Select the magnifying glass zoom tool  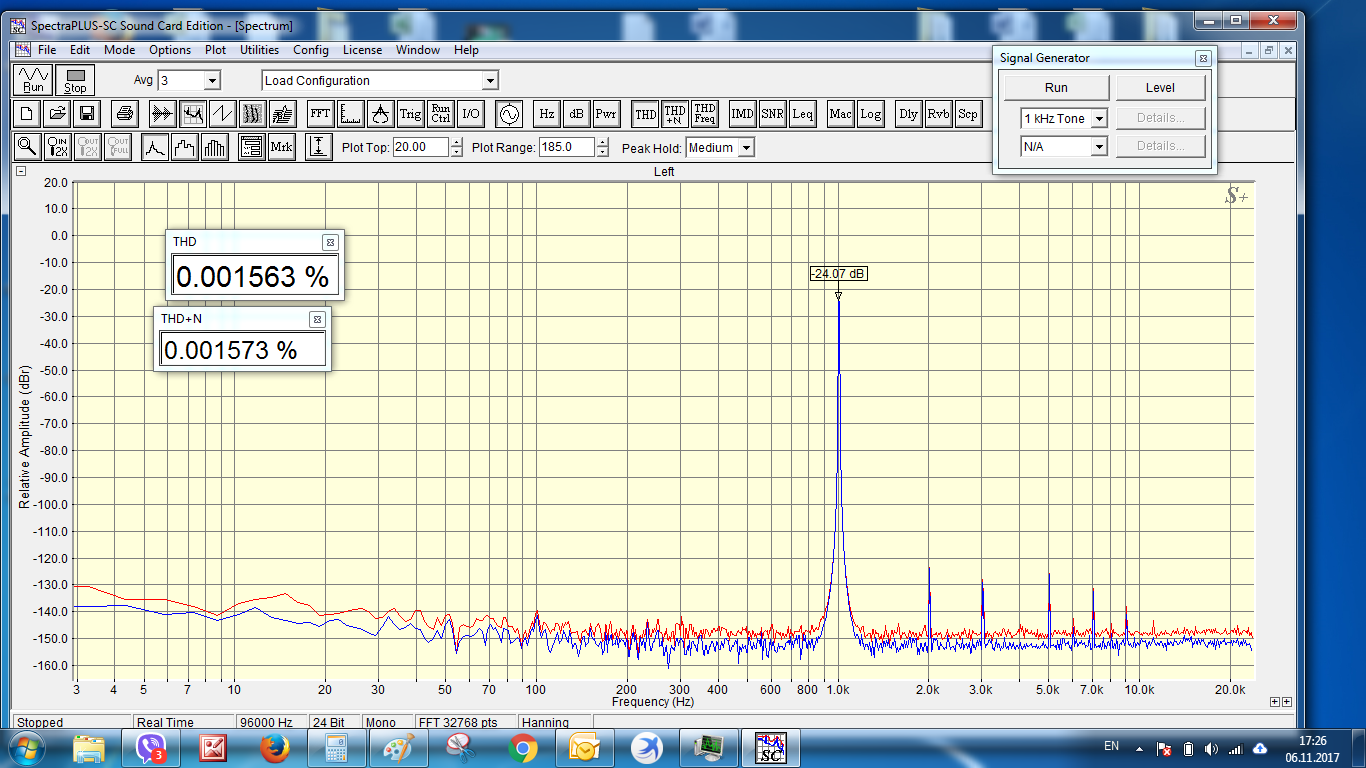(27, 147)
